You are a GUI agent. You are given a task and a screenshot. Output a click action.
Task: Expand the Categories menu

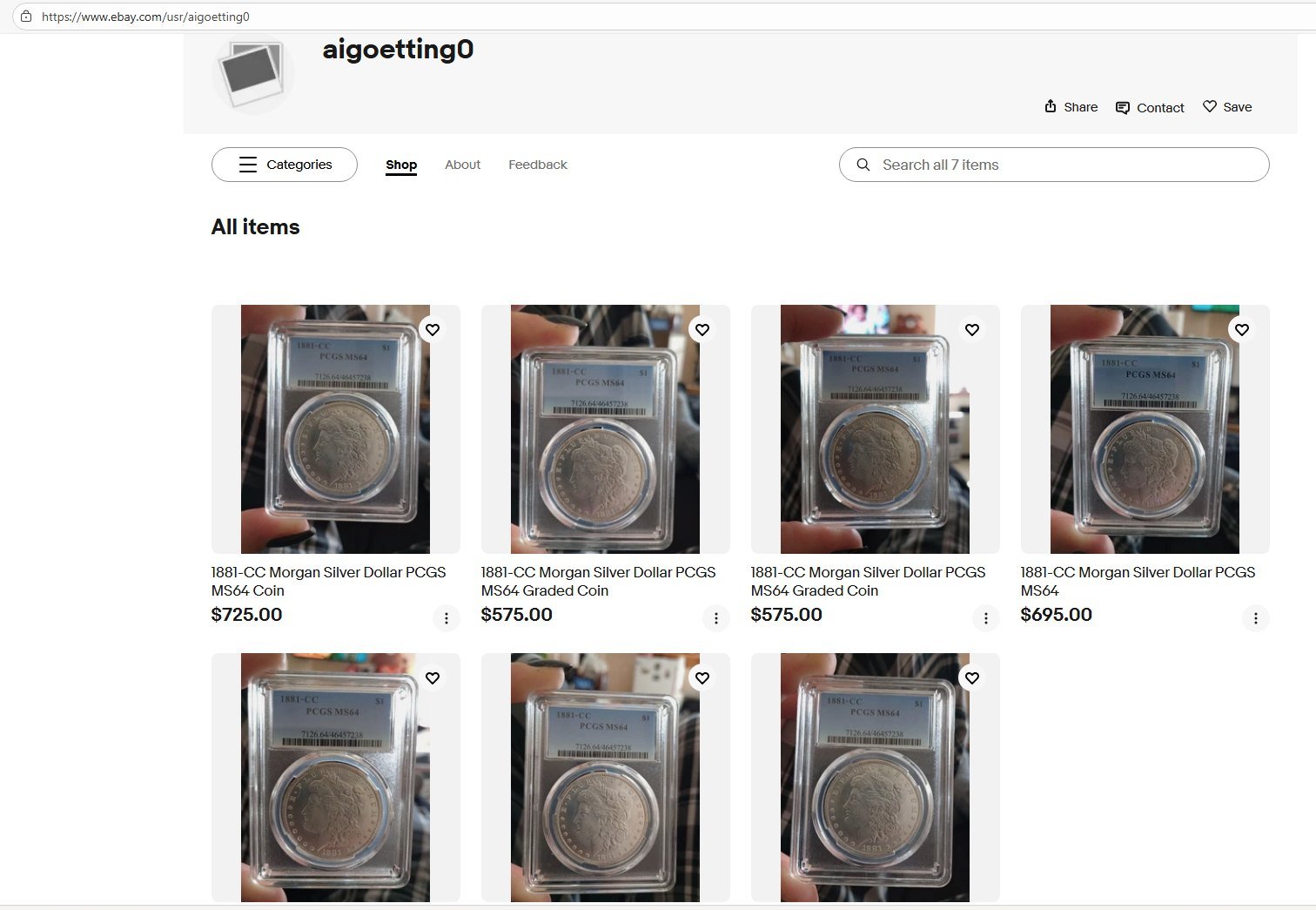click(285, 165)
